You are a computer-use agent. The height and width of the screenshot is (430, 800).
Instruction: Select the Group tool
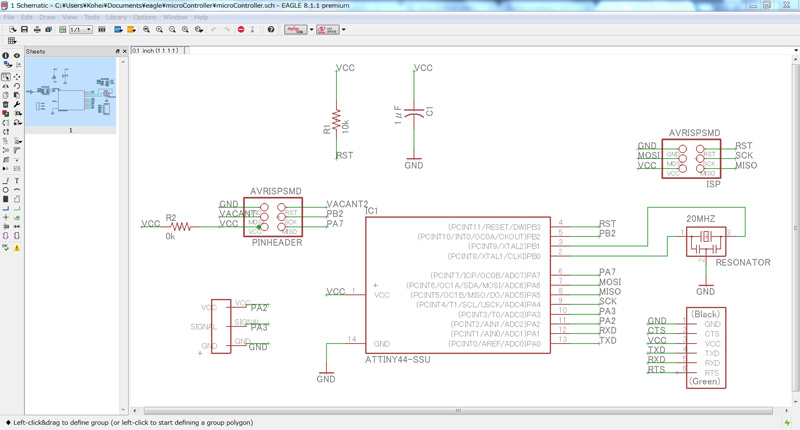click(6, 77)
